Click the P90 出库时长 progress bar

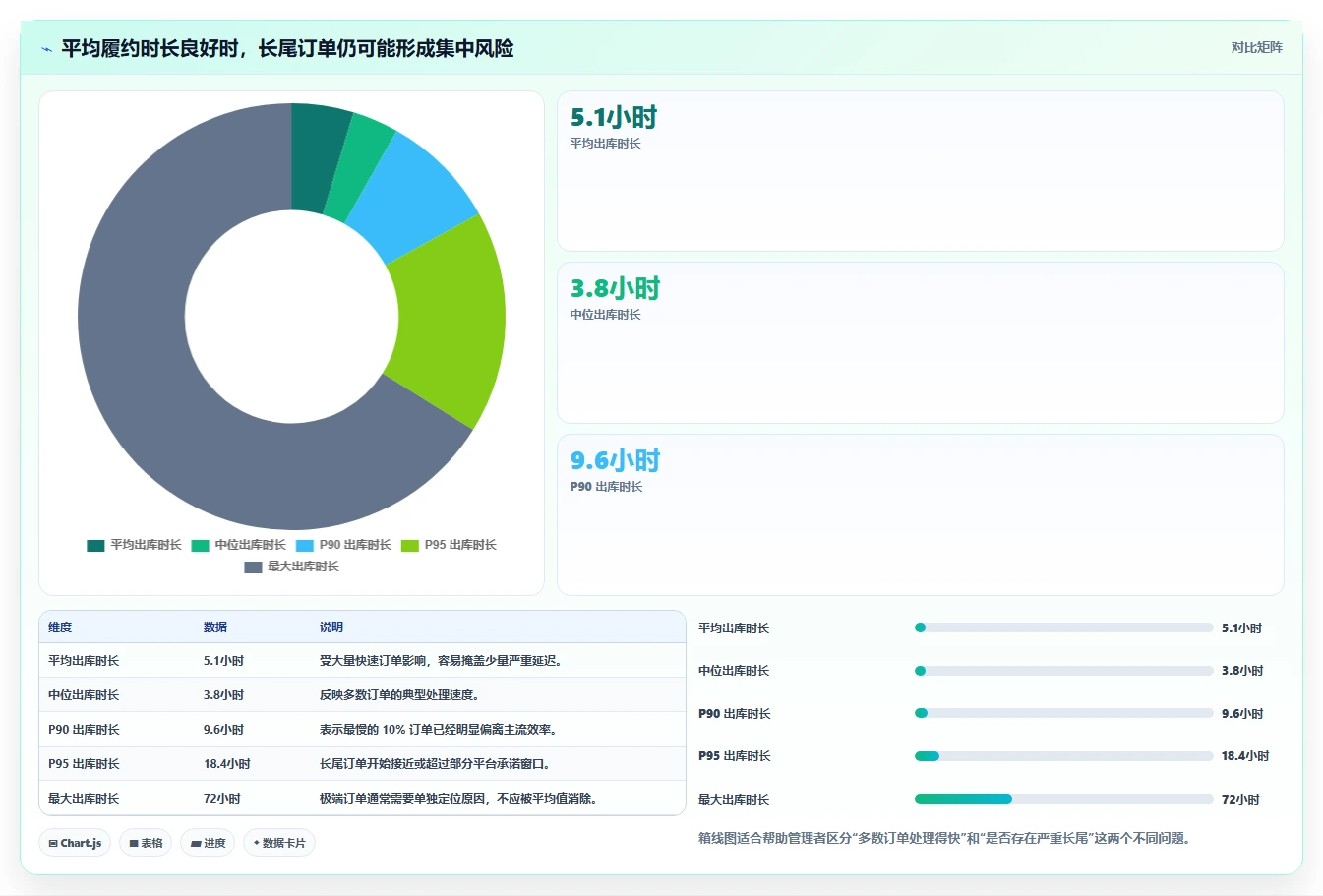coord(1063,713)
